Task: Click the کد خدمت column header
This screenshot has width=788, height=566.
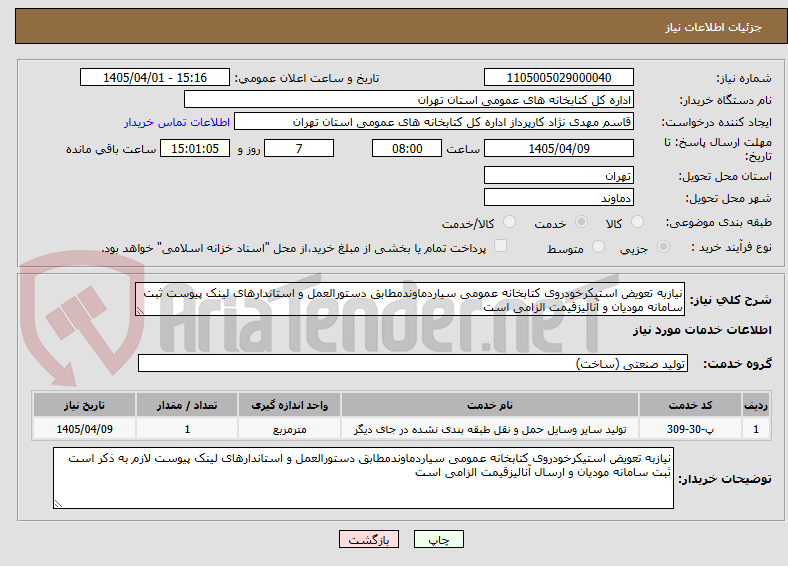Action: point(691,405)
